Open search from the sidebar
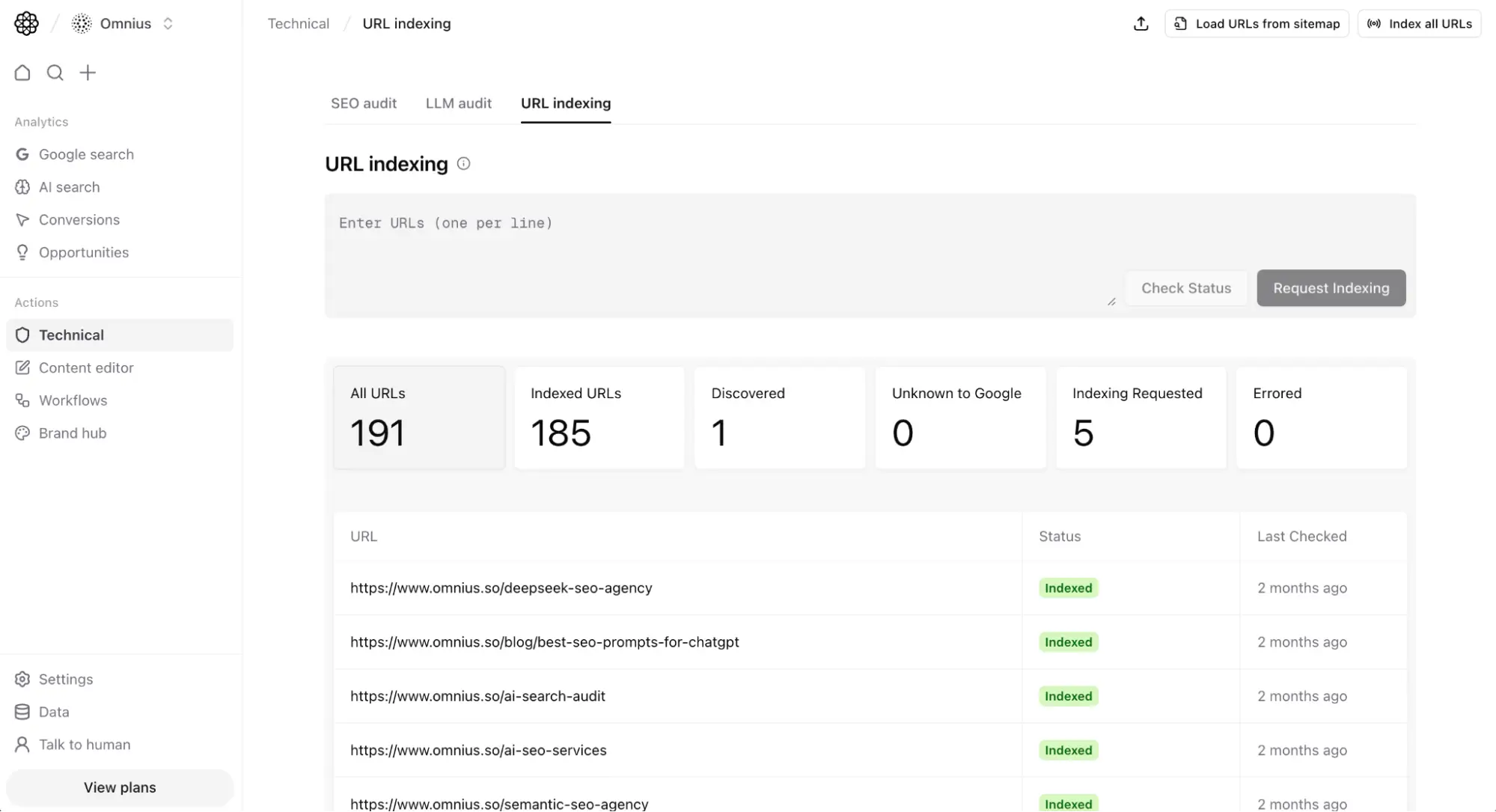Image resolution: width=1496 pixels, height=812 pixels. pyautogui.click(x=55, y=73)
